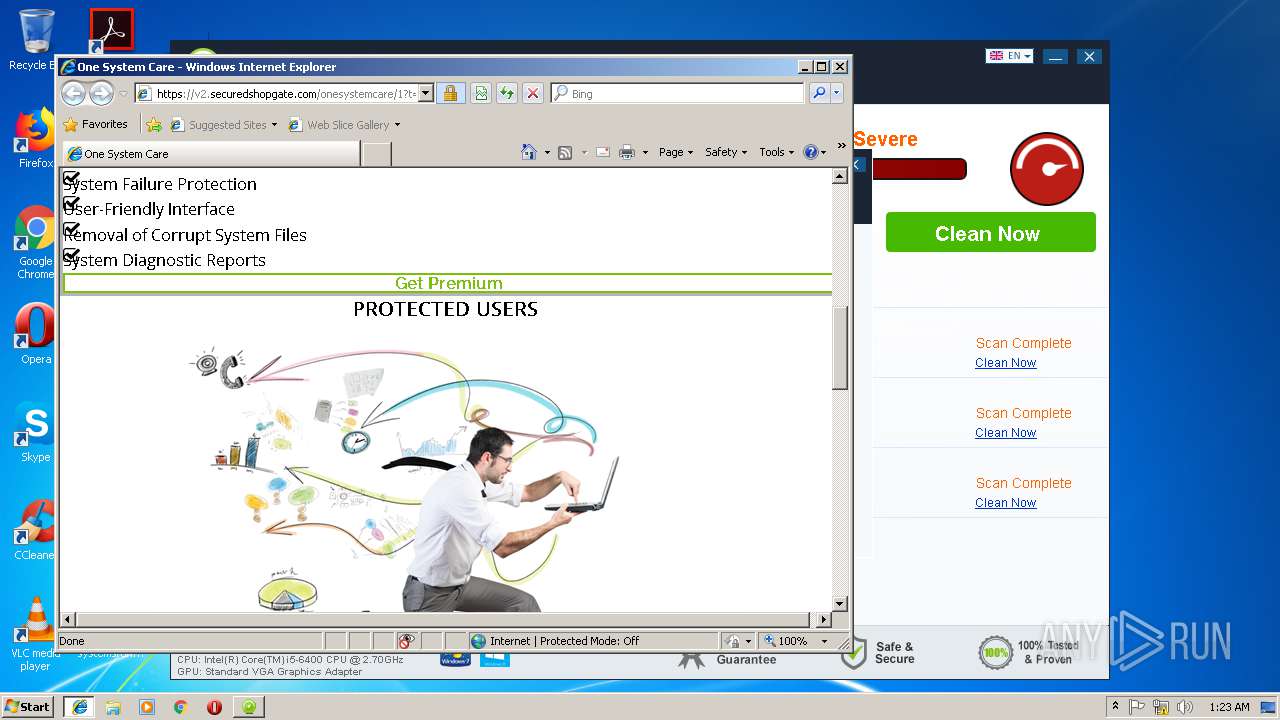1280x720 pixels.
Task: Click the Bing search magnifier button
Action: pos(819,93)
